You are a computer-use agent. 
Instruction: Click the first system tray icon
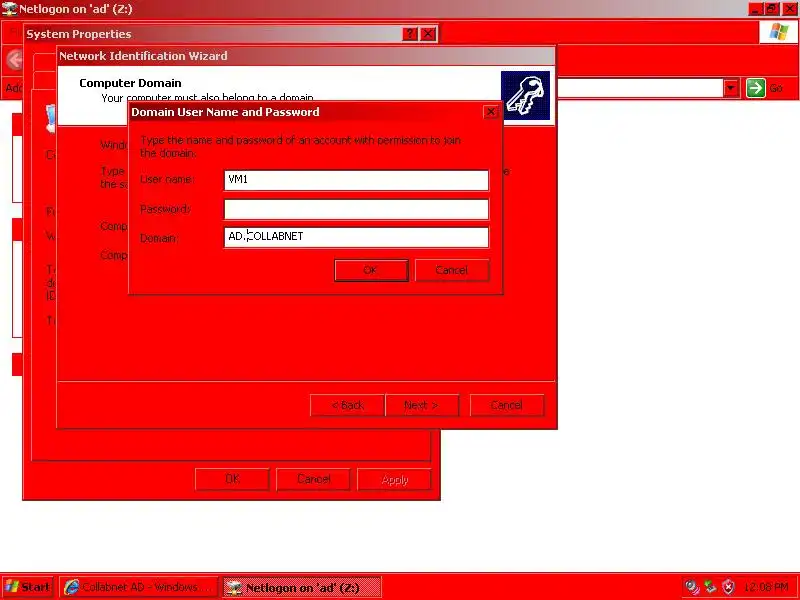tap(692, 587)
